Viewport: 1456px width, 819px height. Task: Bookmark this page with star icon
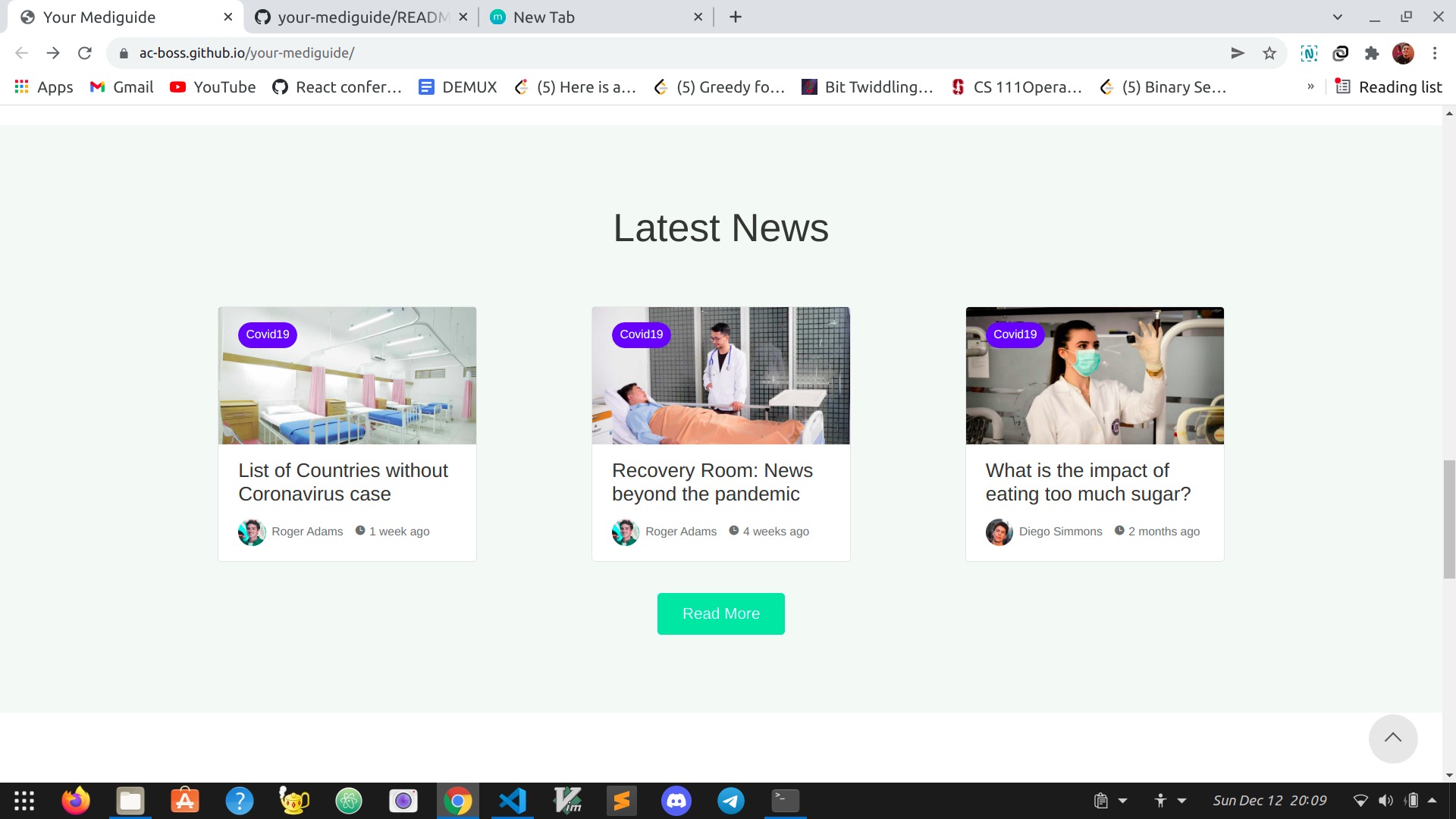[1269, 53]
